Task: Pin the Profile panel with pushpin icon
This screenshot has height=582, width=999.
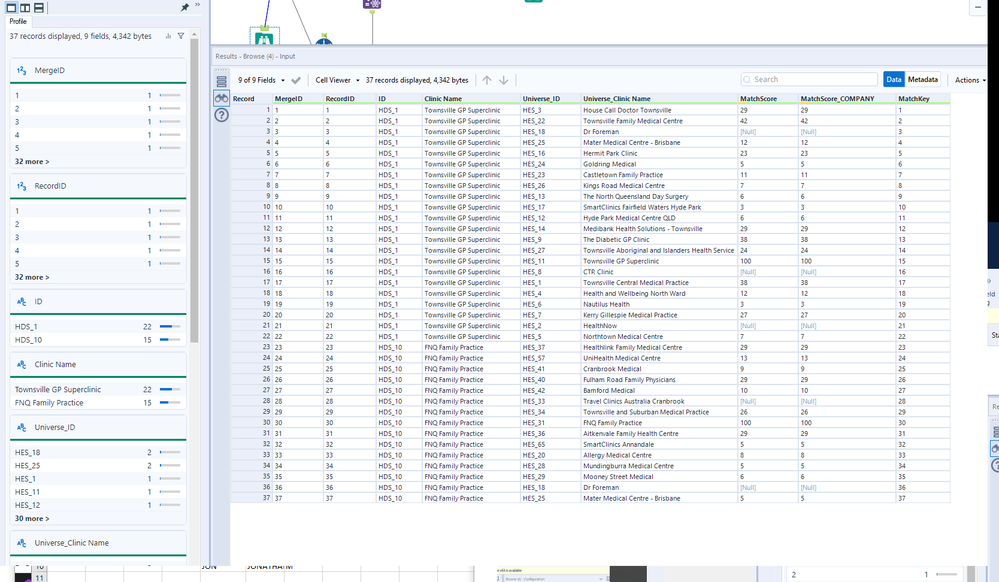Action: point(185,7)
